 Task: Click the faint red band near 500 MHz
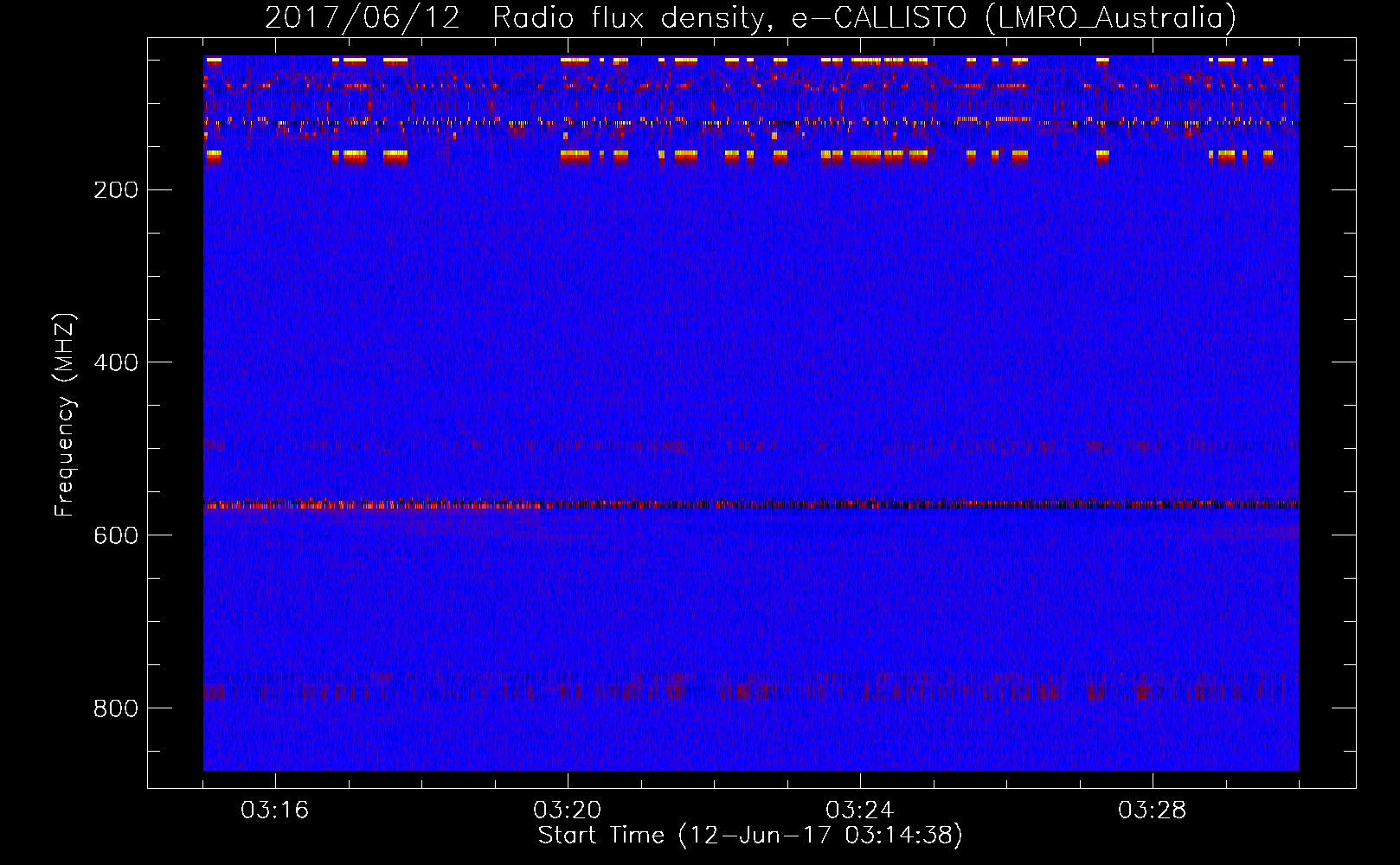click(751, 446)
